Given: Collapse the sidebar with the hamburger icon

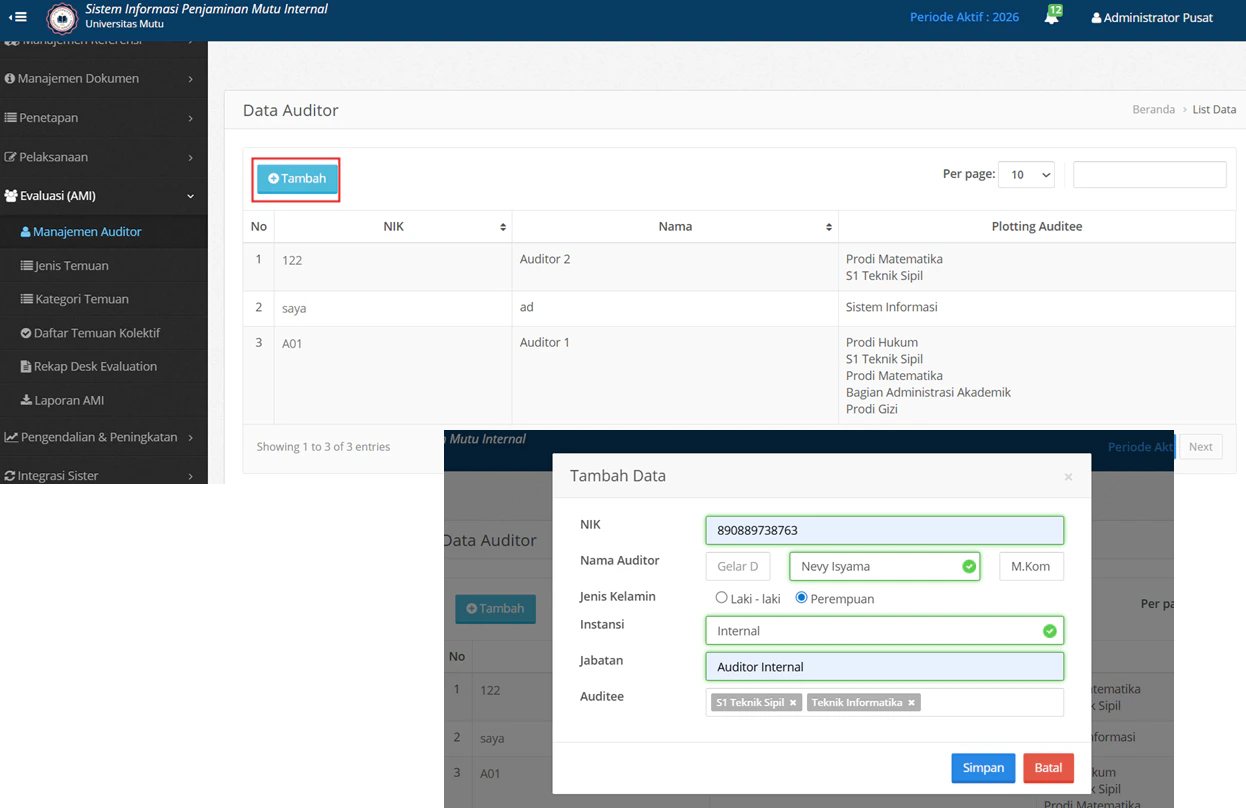Looking at the screenshot, I should [x=17, y=17].
